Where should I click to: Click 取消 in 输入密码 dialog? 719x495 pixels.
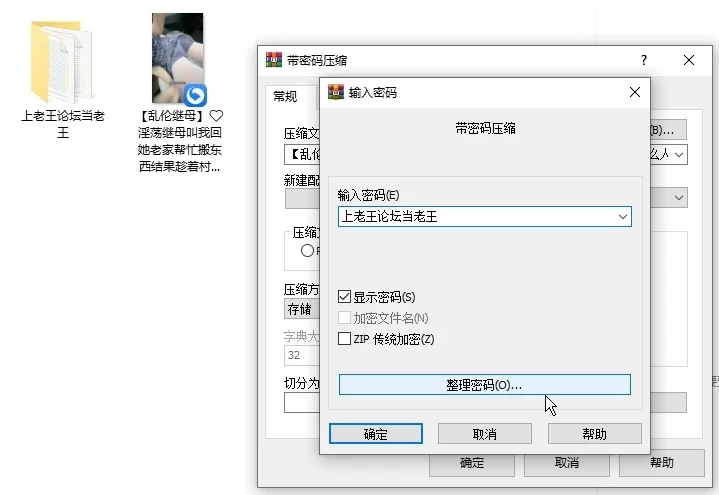pyautogui.click(x=485, y=434)
